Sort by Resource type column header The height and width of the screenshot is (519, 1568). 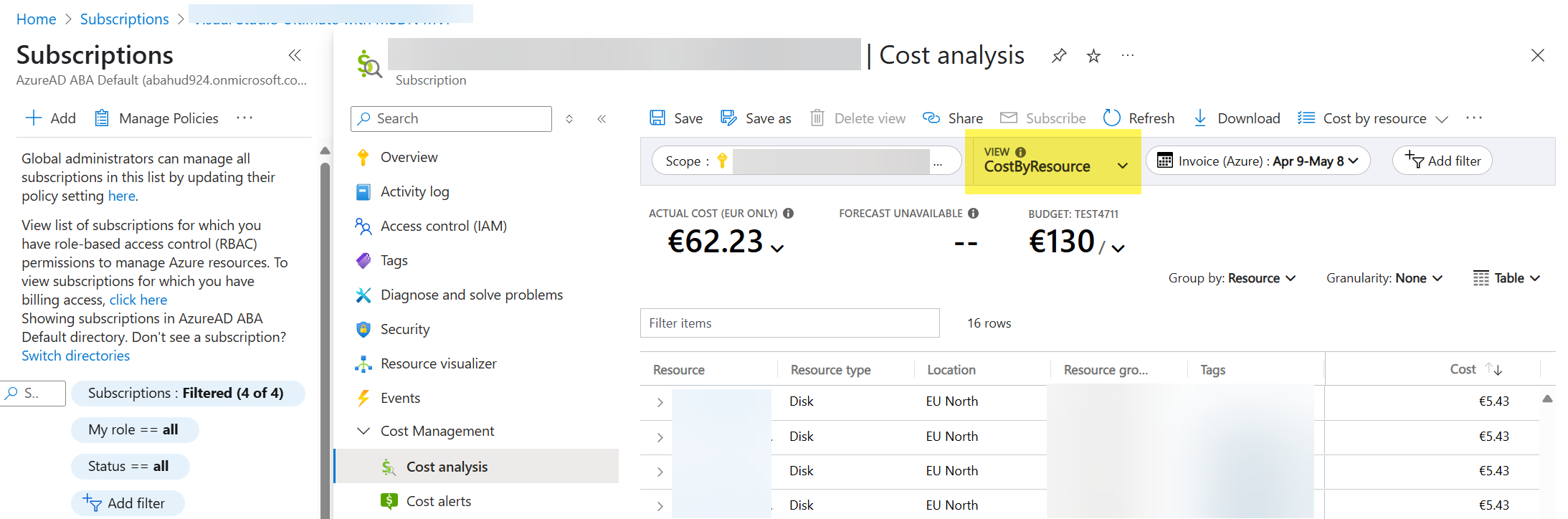[x=830, y=370]
